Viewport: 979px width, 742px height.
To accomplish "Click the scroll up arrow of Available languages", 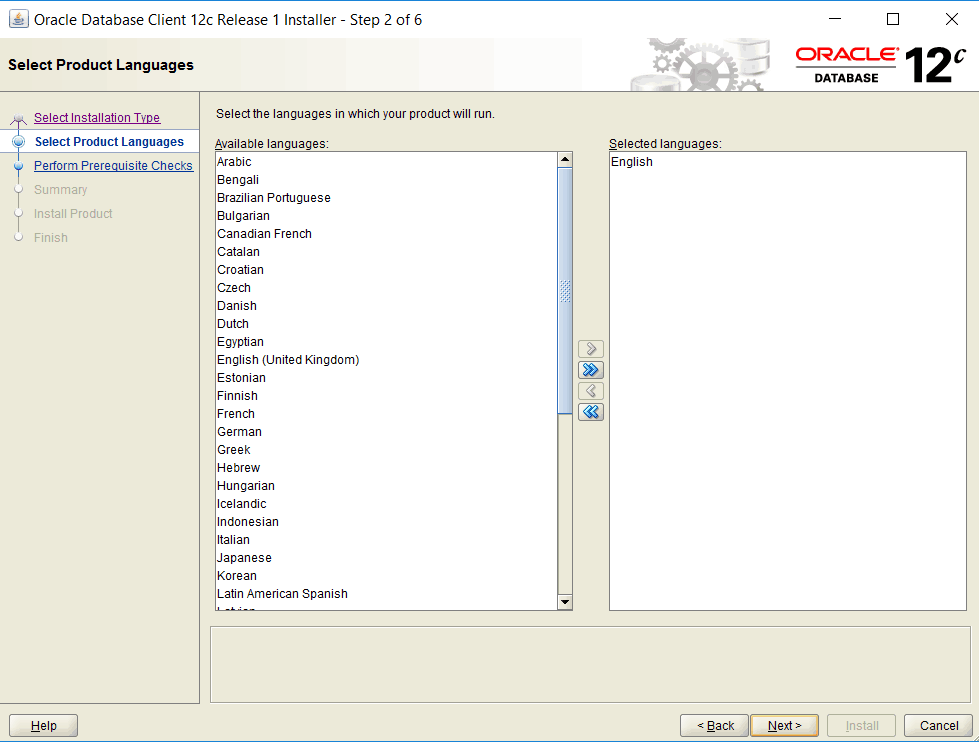I will (x=565, y=159).
